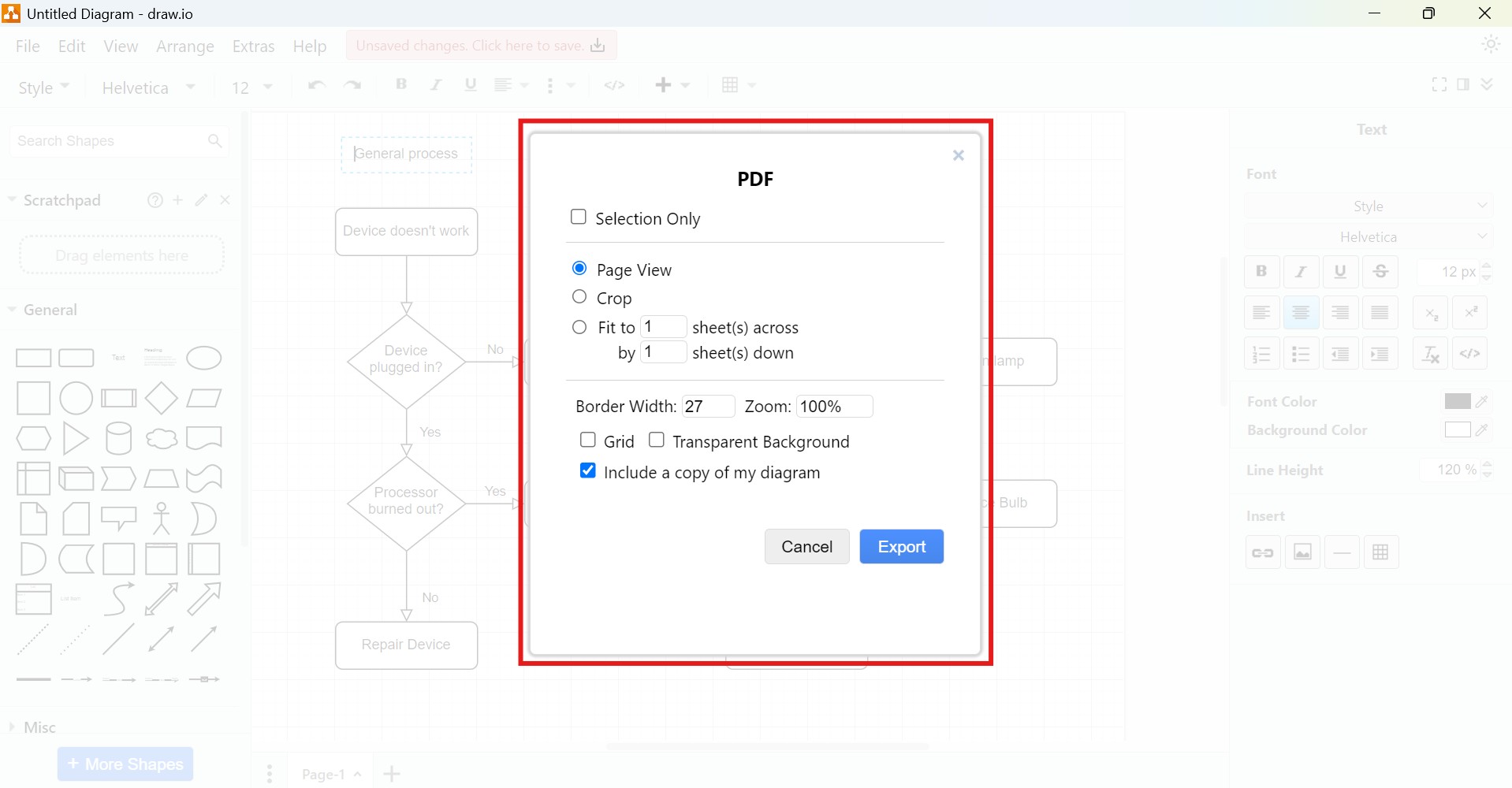Insert a link from the Insert section
The height and width of the screenshot is (788, 1512).
pyautogui.click(x=1263, y=552)
